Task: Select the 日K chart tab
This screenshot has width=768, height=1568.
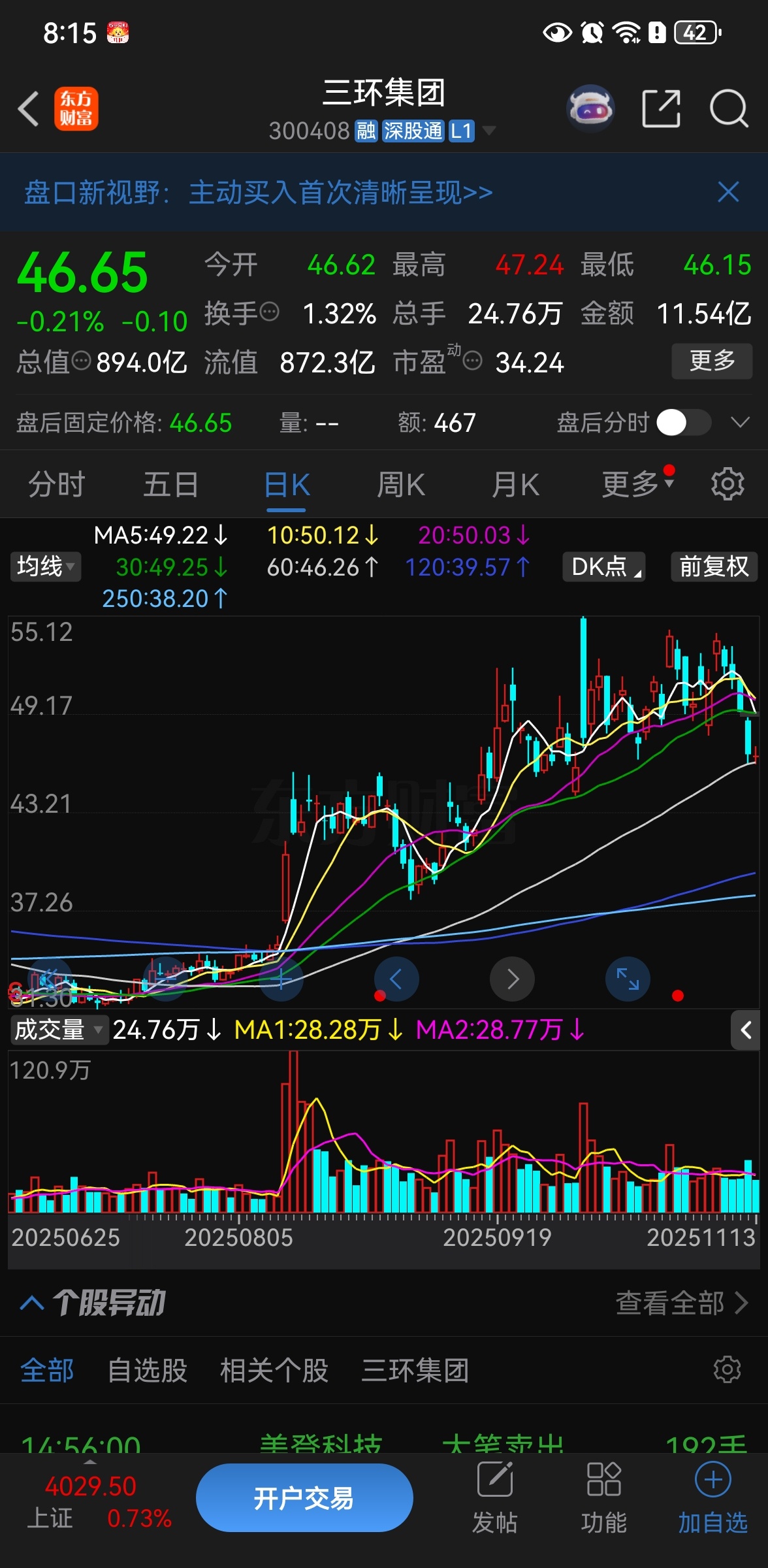Action: tap(287, 486)
